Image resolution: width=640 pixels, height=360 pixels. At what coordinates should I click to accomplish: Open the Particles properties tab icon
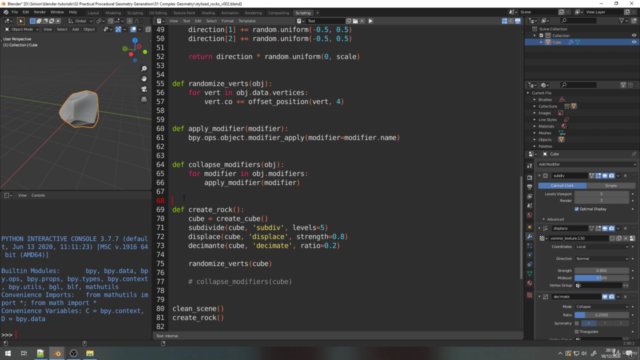pyautogui.click(x=530, y=246)
